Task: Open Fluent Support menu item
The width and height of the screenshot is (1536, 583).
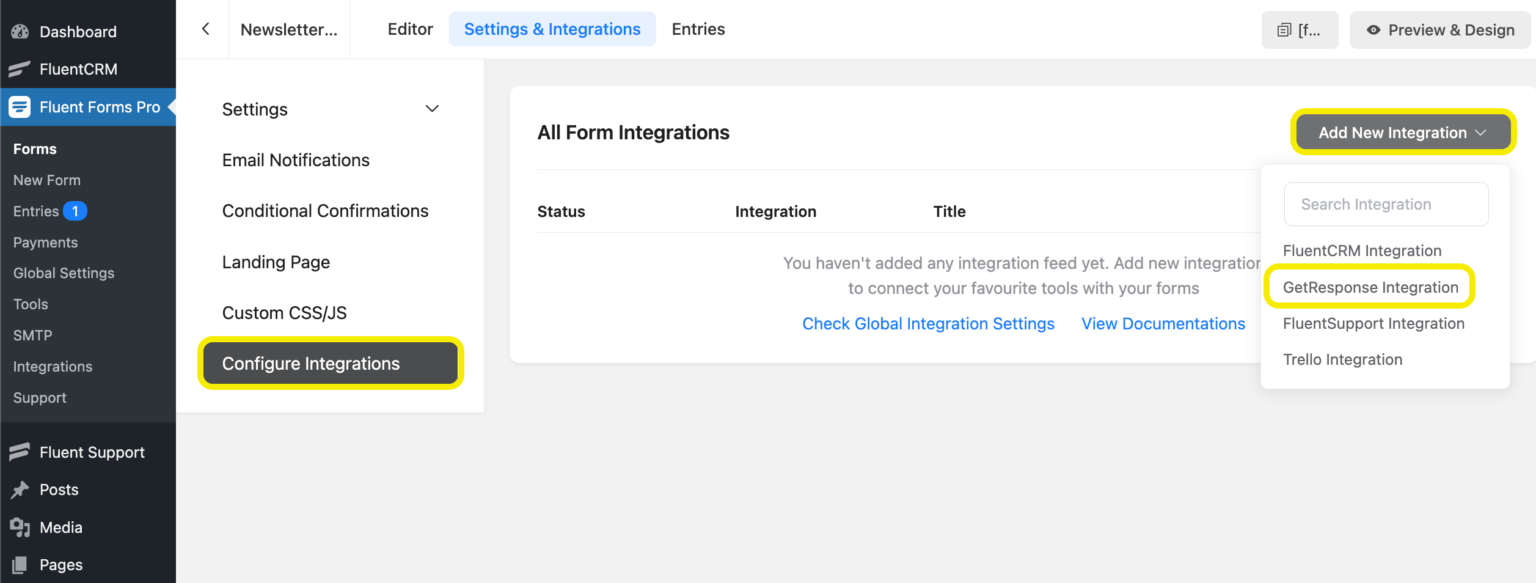Action: [x=92, y=452]
